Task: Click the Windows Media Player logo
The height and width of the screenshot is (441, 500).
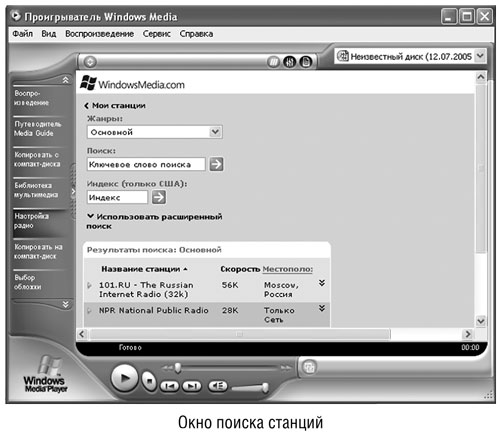Action: click(45, 374)
